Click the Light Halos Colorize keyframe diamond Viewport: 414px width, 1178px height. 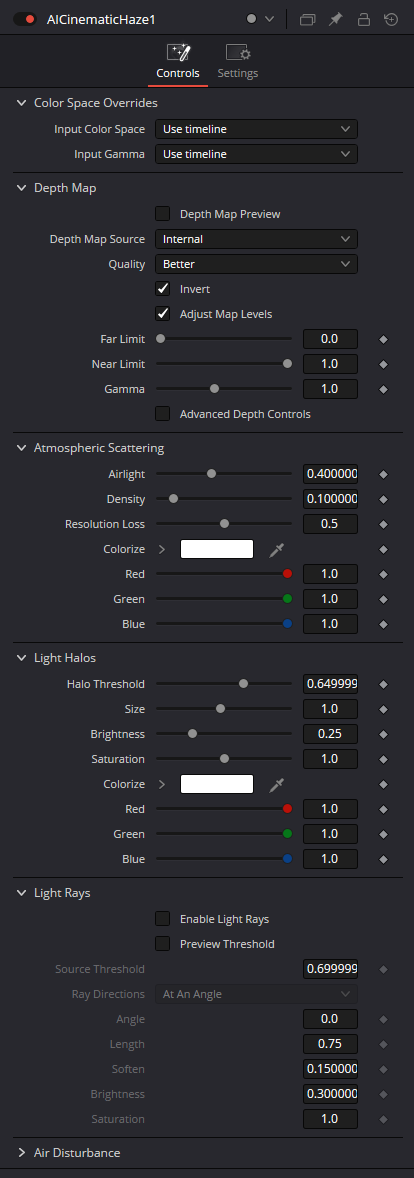pos(383,784)
